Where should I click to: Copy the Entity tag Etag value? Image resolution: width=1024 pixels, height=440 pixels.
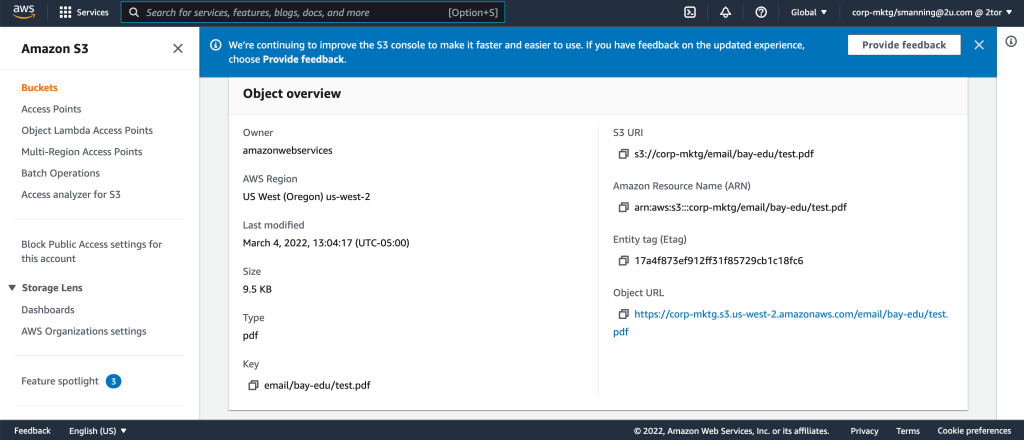point(624,261)
